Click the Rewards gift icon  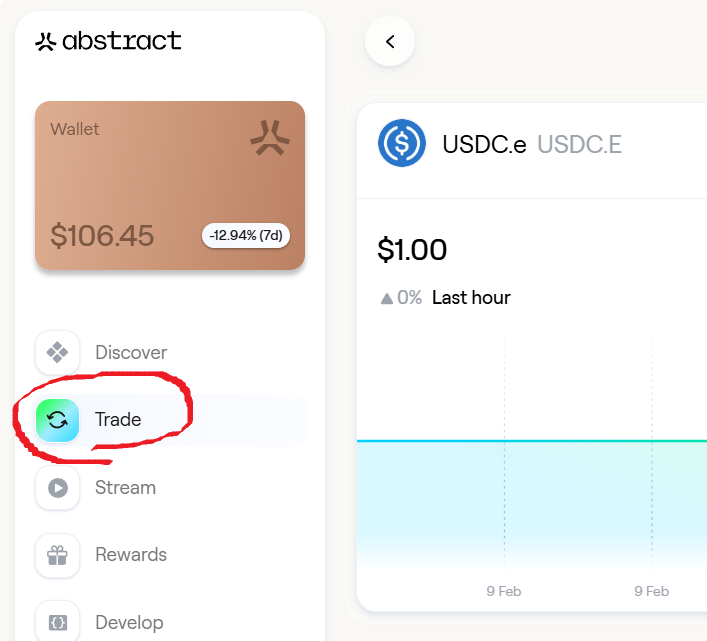point(58,555)
